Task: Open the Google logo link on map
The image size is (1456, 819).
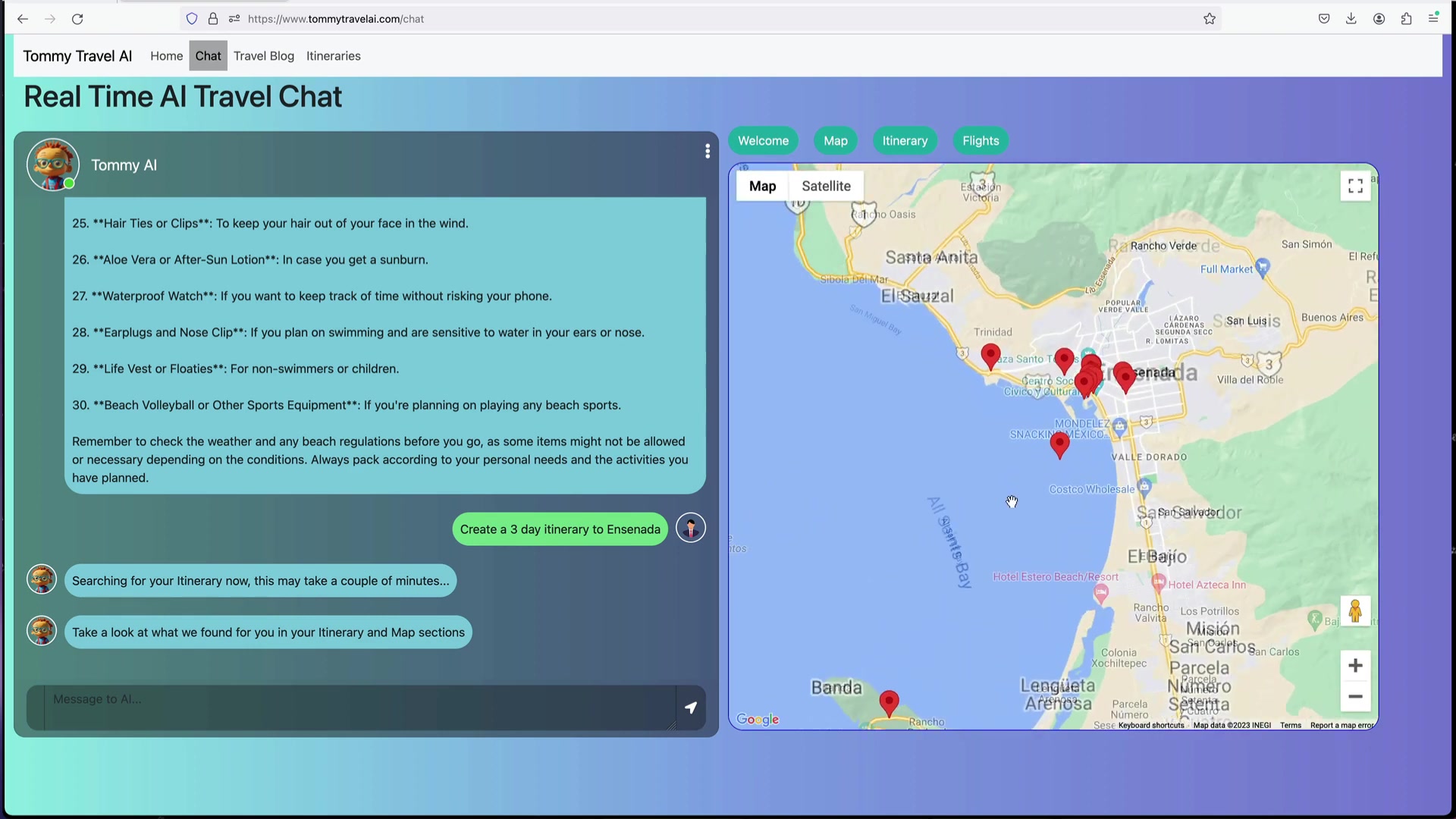Action: (758, 719)
